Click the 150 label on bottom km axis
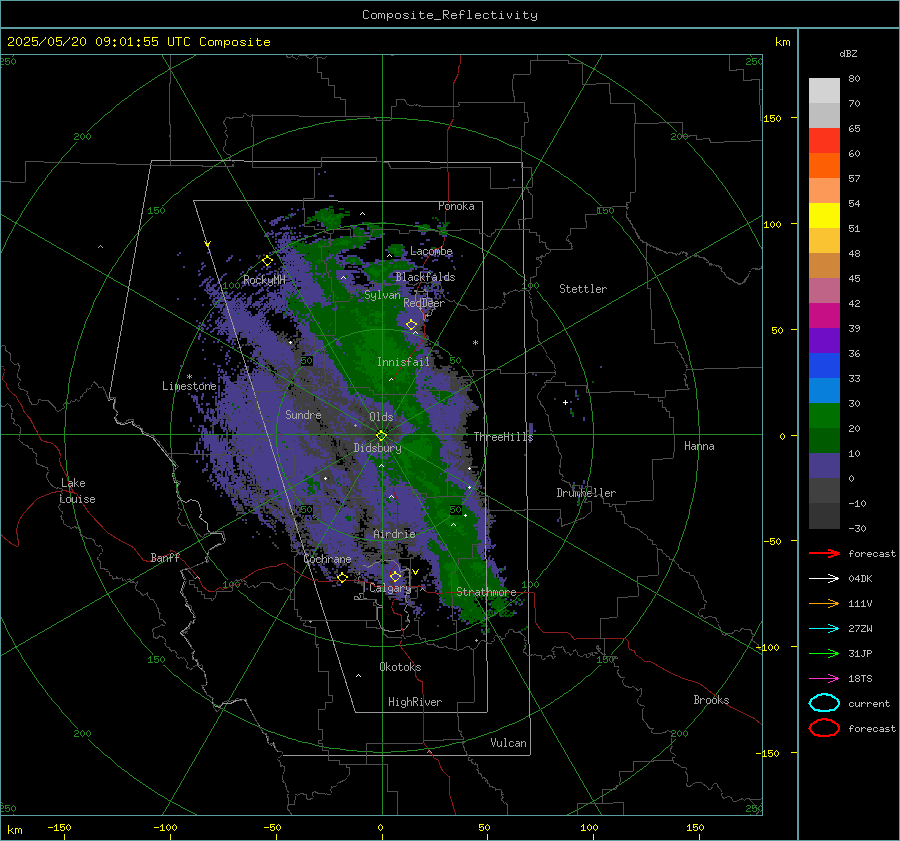The width and height of the screenshot is (900, 841). point(695,827)
